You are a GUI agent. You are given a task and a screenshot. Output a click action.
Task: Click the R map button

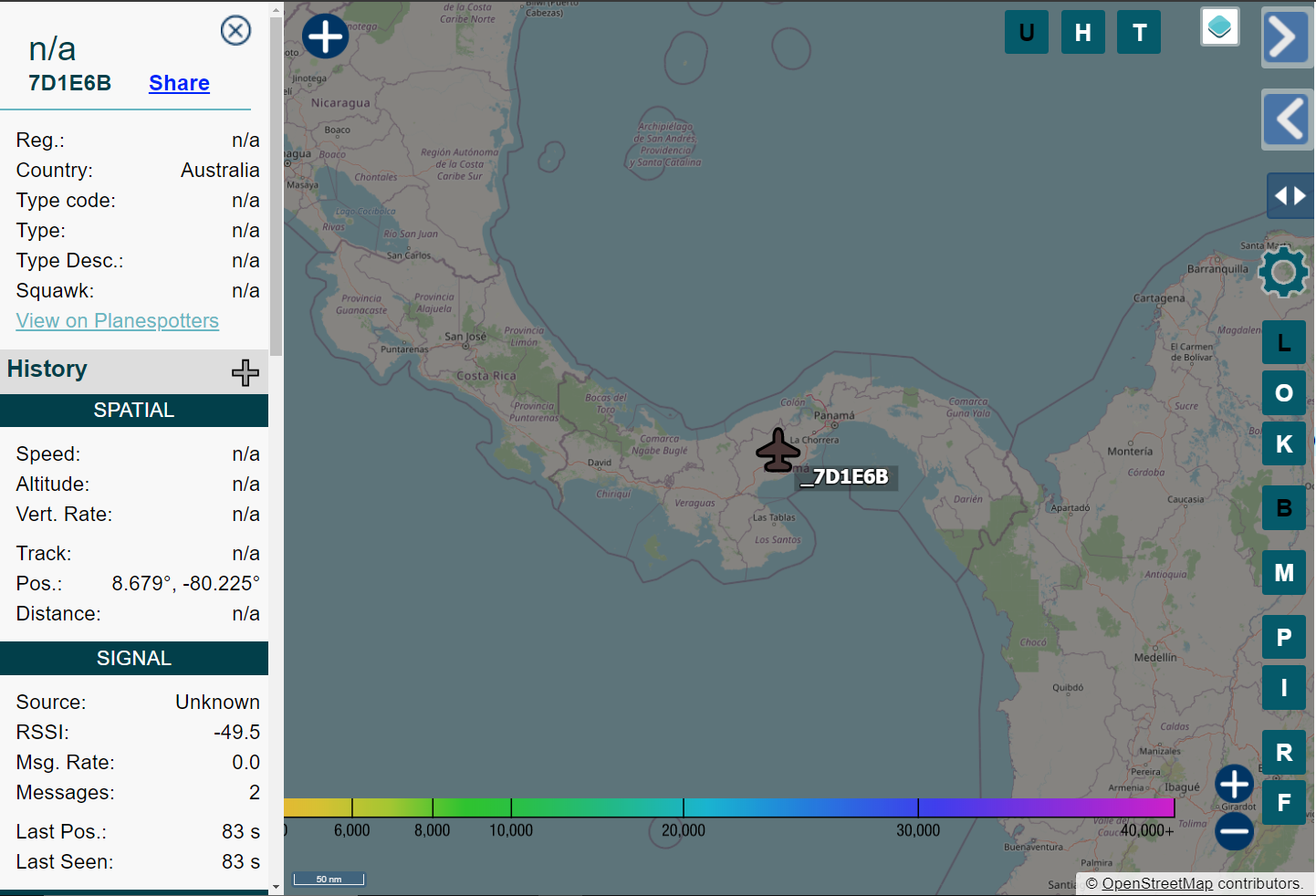pyautogui.click(x=1284, y=753)
